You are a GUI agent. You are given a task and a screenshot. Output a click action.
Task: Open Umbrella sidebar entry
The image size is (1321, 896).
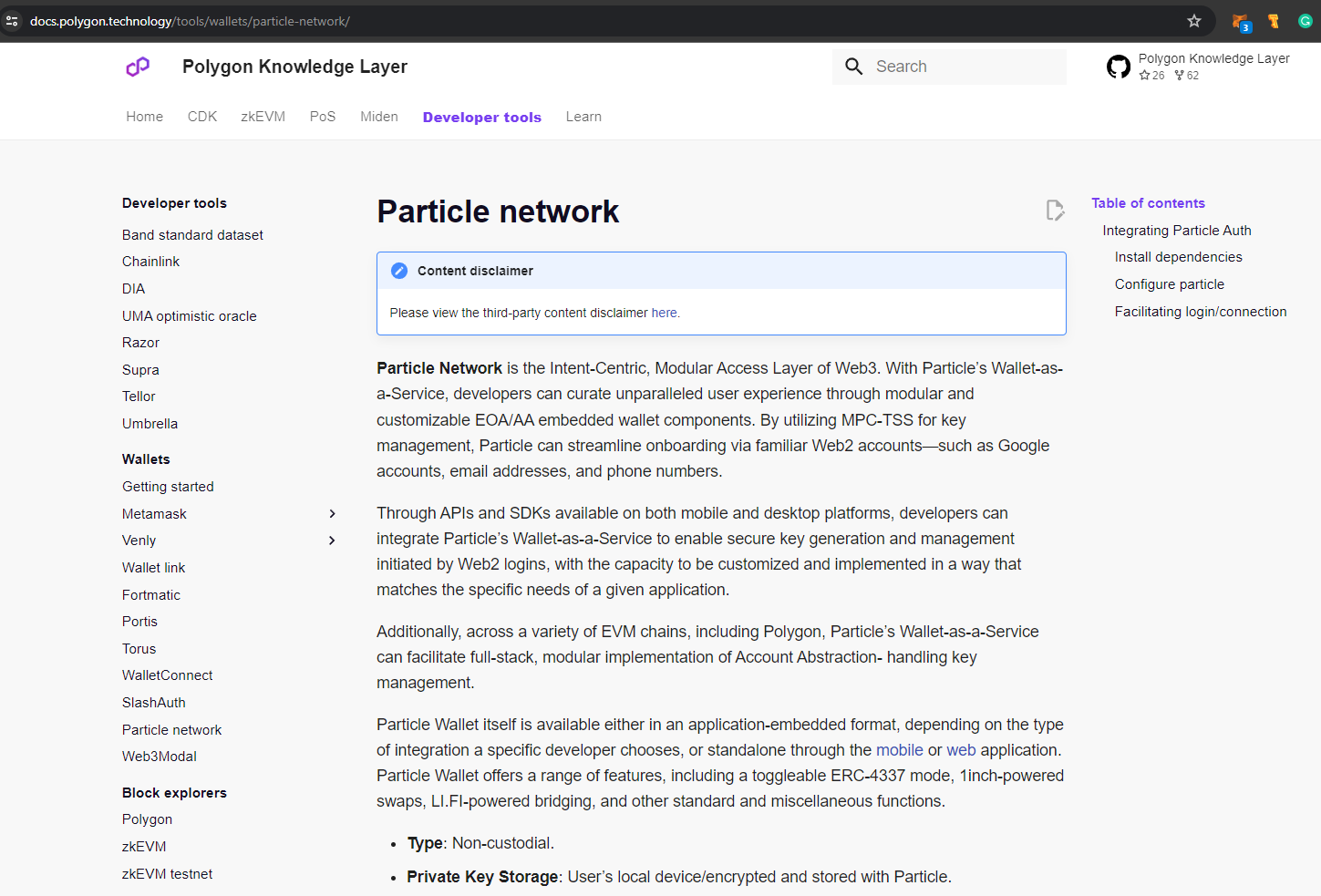(150, 424)
